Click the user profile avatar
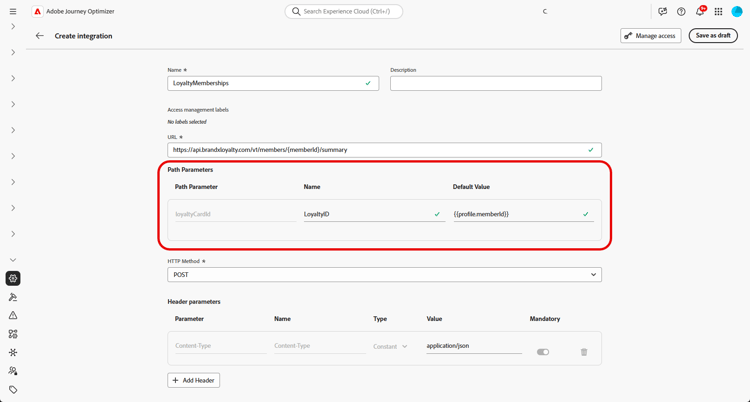Viewport: 750px width, 402px height. pos(737,12)
